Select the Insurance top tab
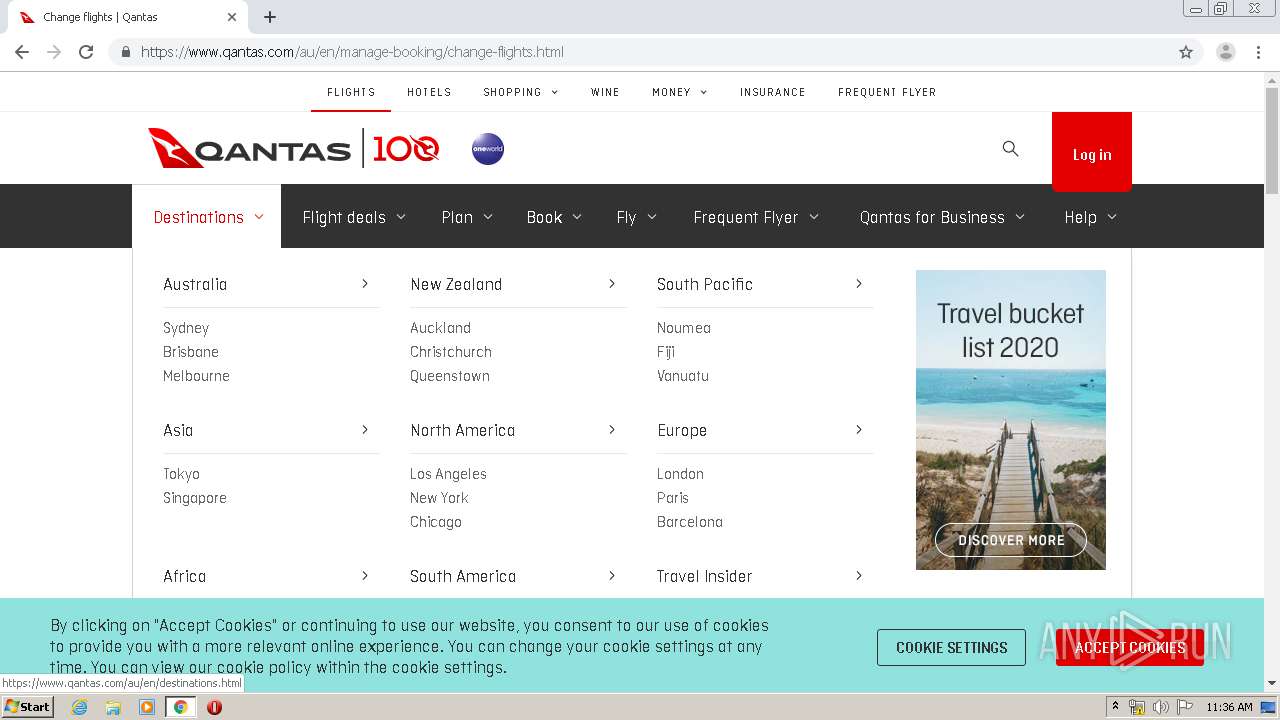This screenshot has width=1280, height=720. pos(773,92)
